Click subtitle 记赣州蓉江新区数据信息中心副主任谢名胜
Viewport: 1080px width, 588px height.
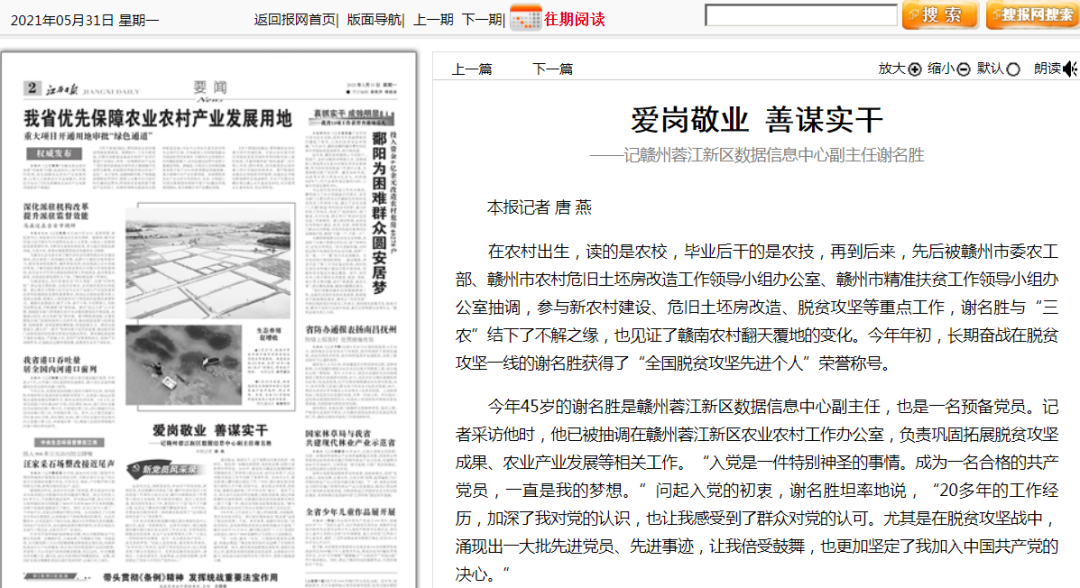pyautogui.click(x=756, y=155)
